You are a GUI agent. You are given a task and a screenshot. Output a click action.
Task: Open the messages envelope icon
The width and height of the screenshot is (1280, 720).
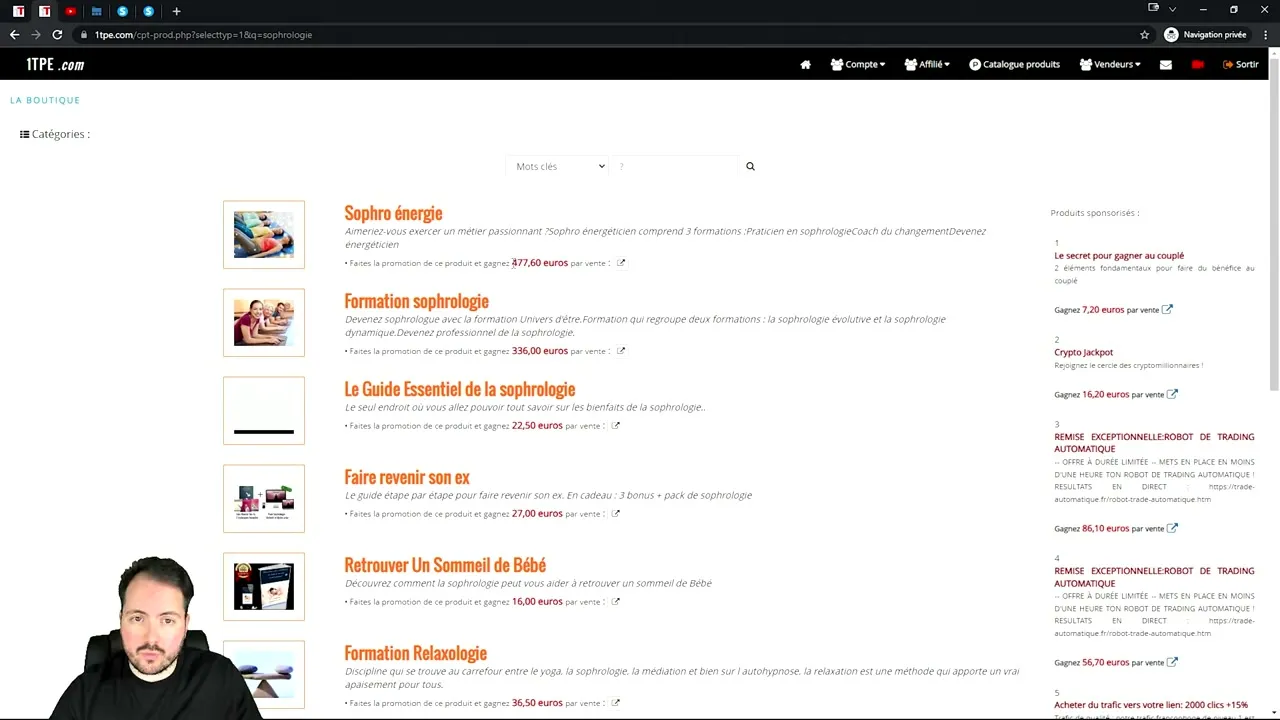[x=1165, y=64]
